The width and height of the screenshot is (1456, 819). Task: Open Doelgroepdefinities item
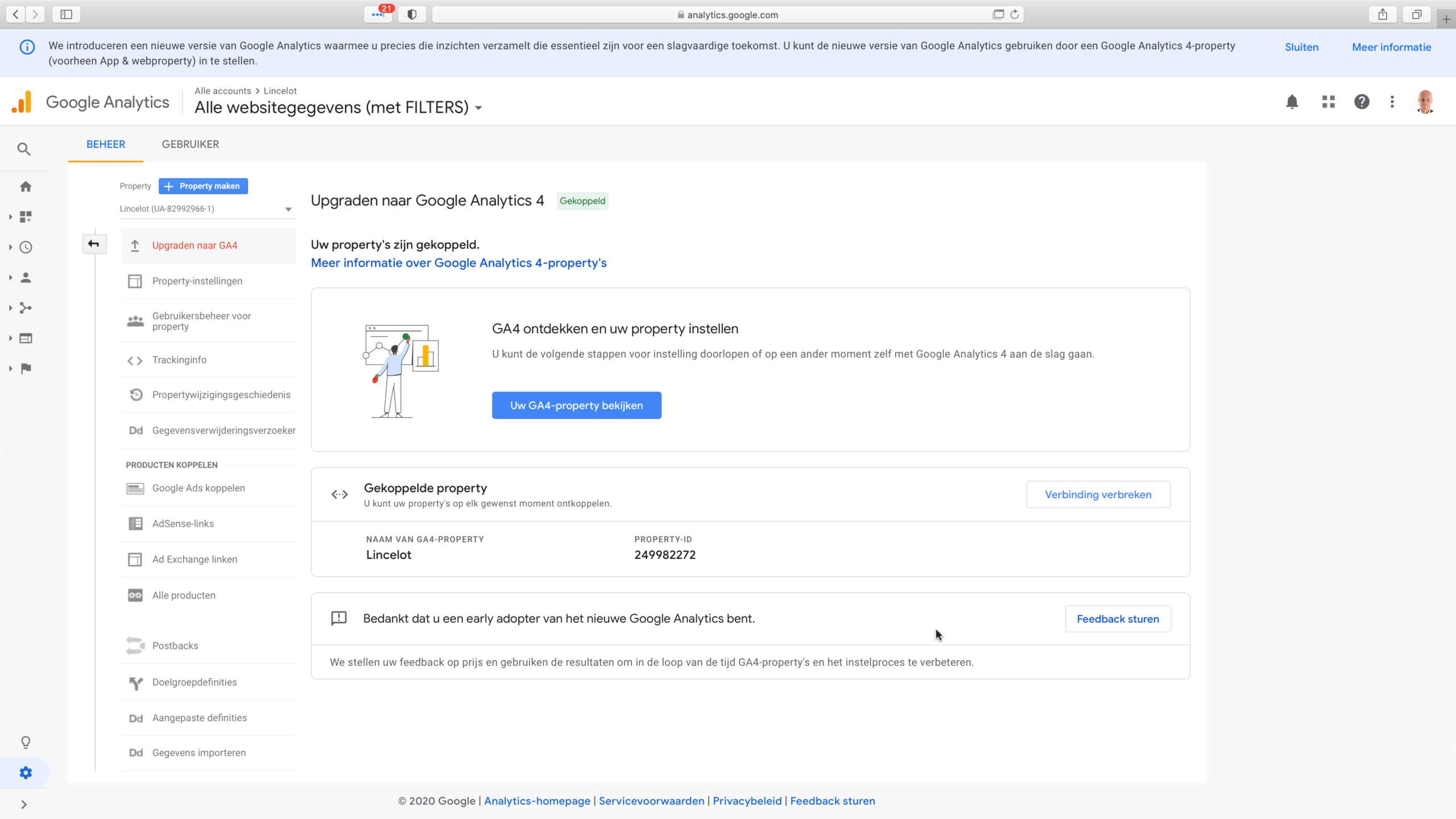point(208,682)
